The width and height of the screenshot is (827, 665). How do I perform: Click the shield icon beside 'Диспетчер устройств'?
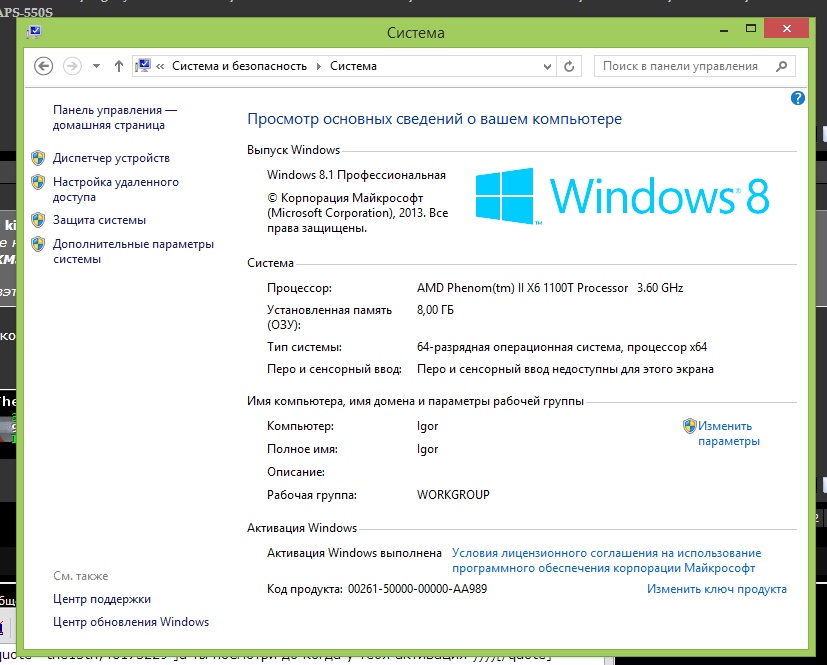coord(38,158)
